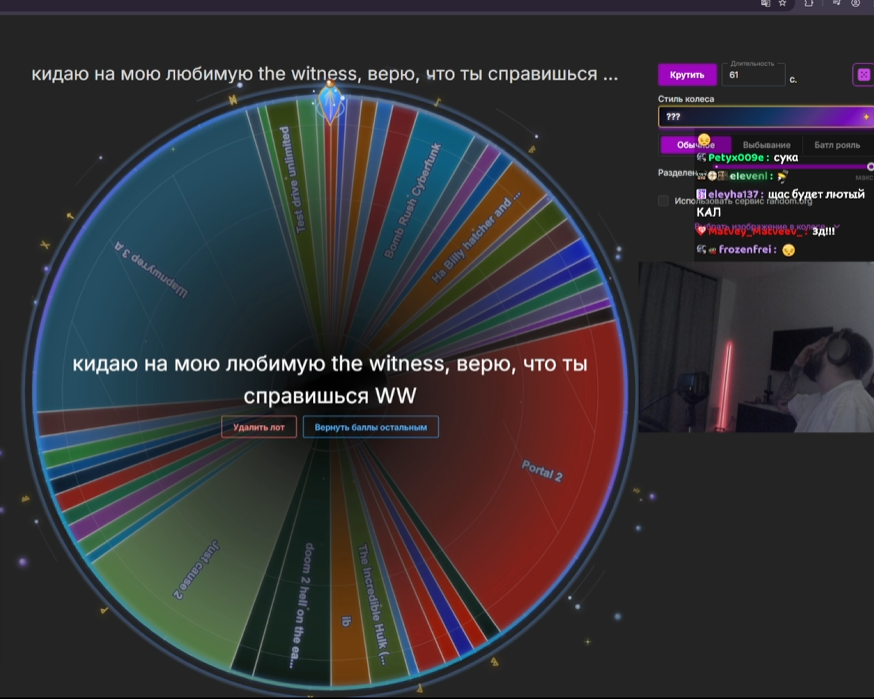The image size is (874, 699).
Task: Click the The Incredible Hulk segment label
Action: 373,604
